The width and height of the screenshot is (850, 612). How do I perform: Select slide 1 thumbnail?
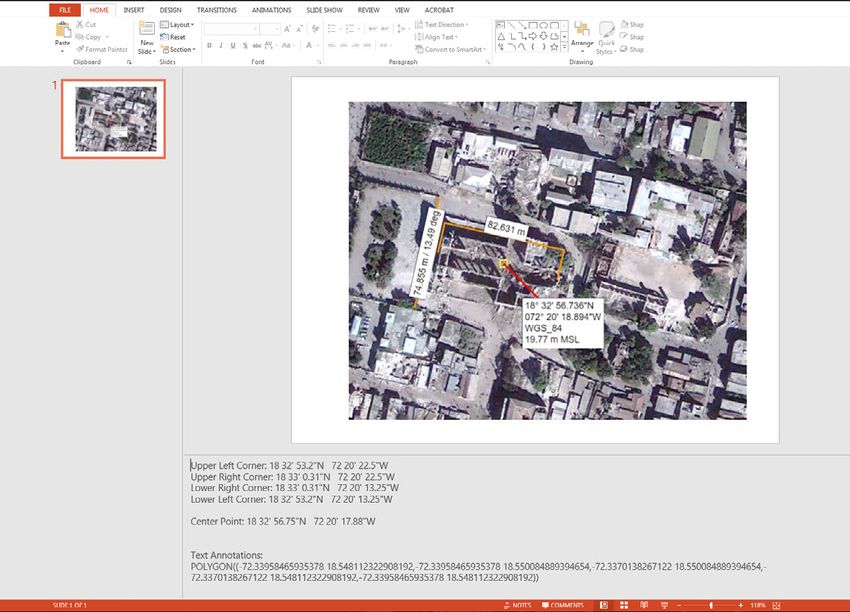(113, 119)
